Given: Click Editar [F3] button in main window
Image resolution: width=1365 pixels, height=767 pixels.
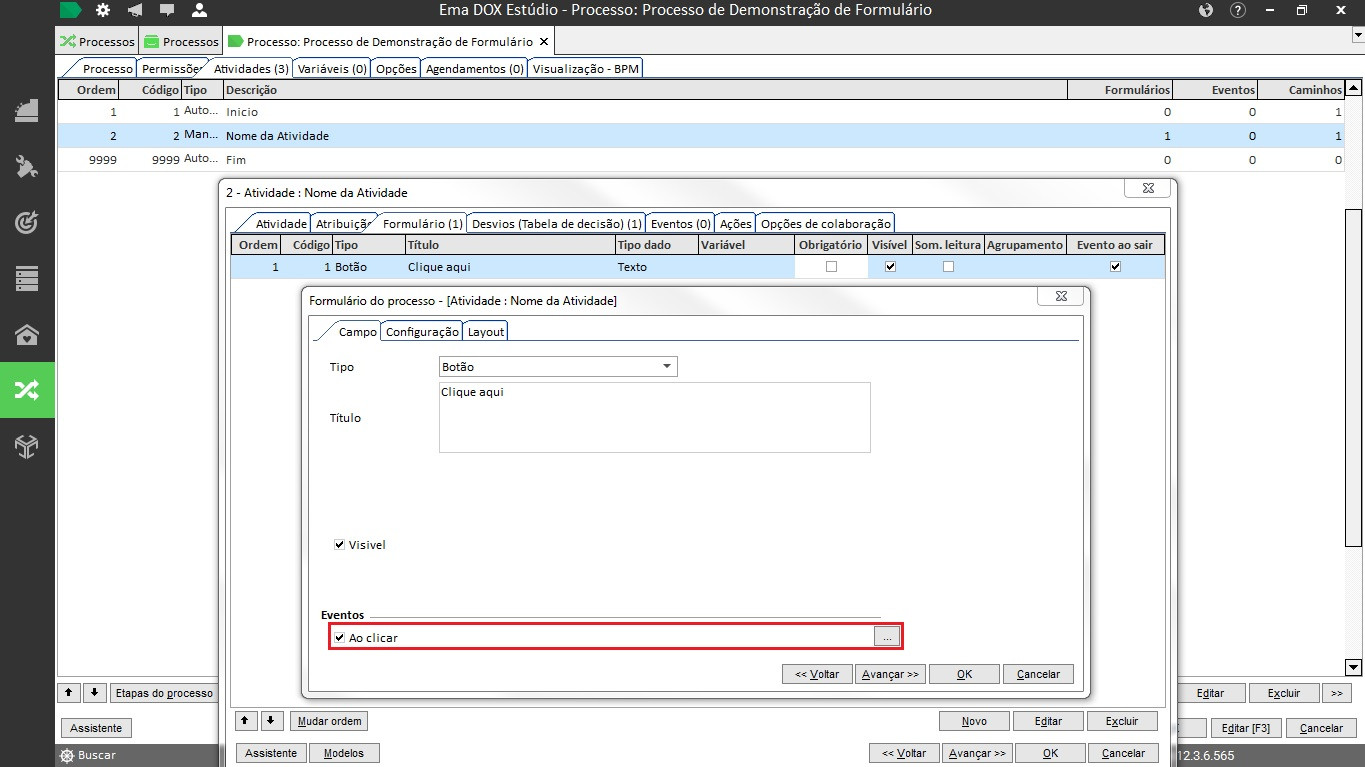Looking at the screenshot, I should tap(1246, 728).
